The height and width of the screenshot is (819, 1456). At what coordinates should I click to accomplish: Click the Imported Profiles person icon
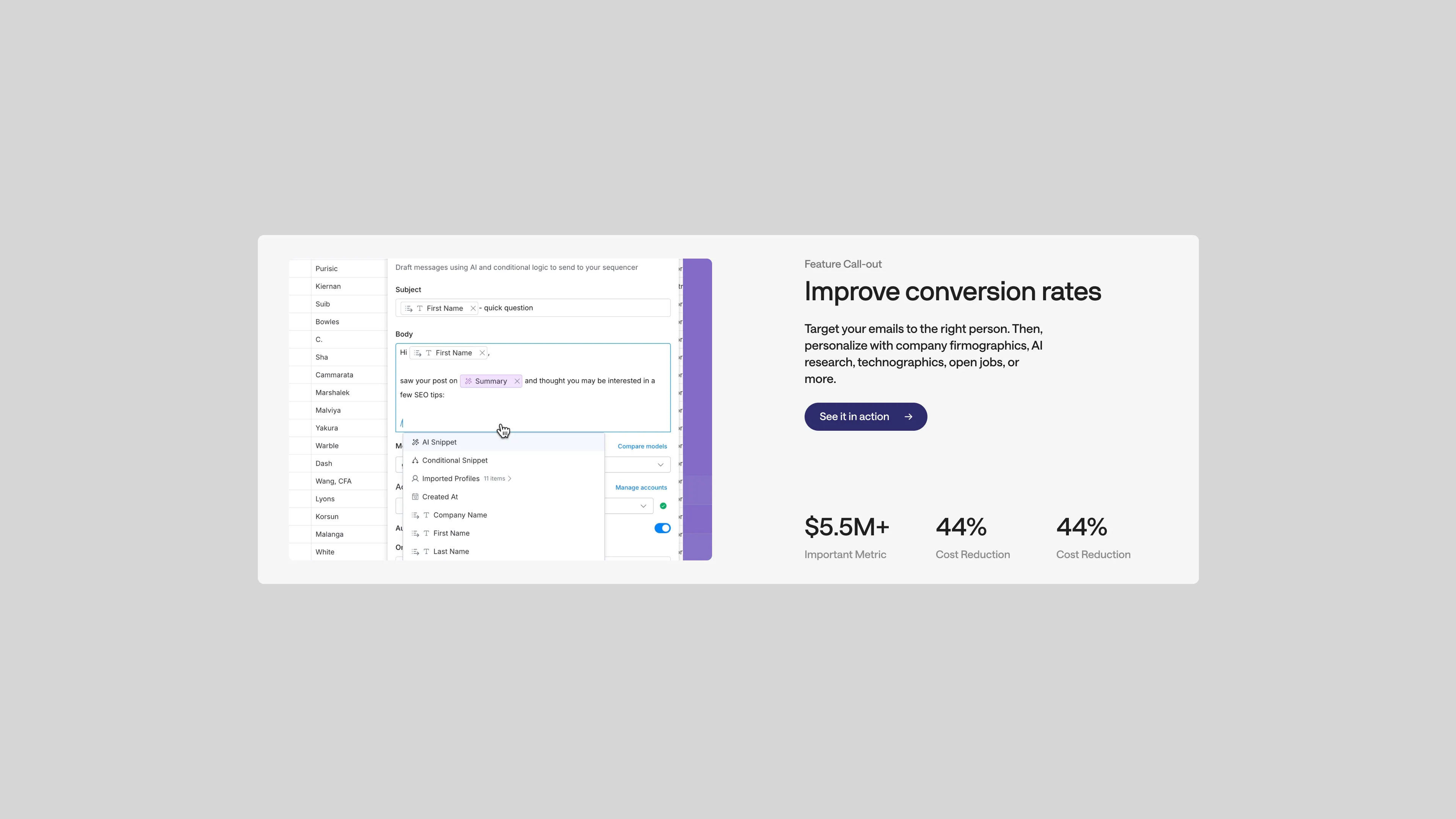tap(416, 478)
